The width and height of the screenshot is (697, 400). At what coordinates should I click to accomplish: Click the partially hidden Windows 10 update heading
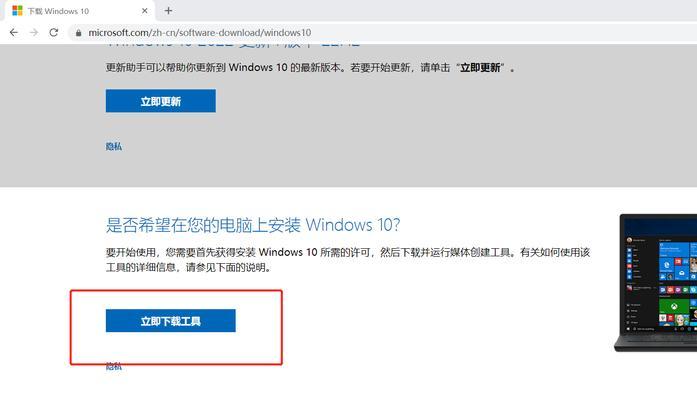233,45
